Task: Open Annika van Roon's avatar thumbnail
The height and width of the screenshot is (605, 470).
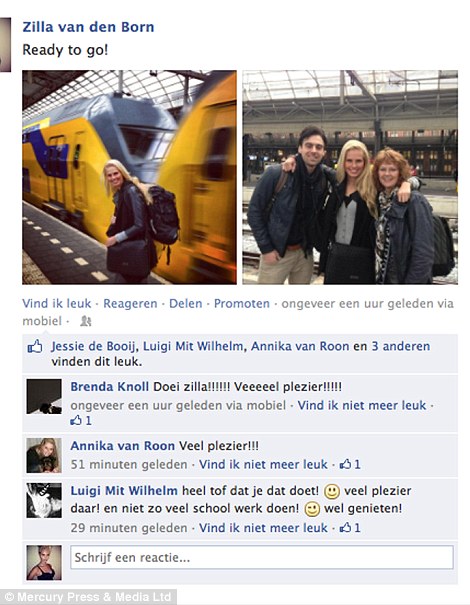Action: point(44,455)
